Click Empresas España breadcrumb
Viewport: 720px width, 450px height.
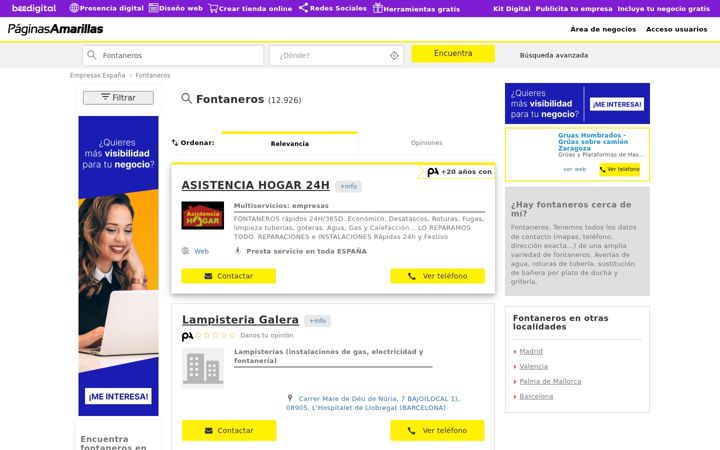point(97,75)
